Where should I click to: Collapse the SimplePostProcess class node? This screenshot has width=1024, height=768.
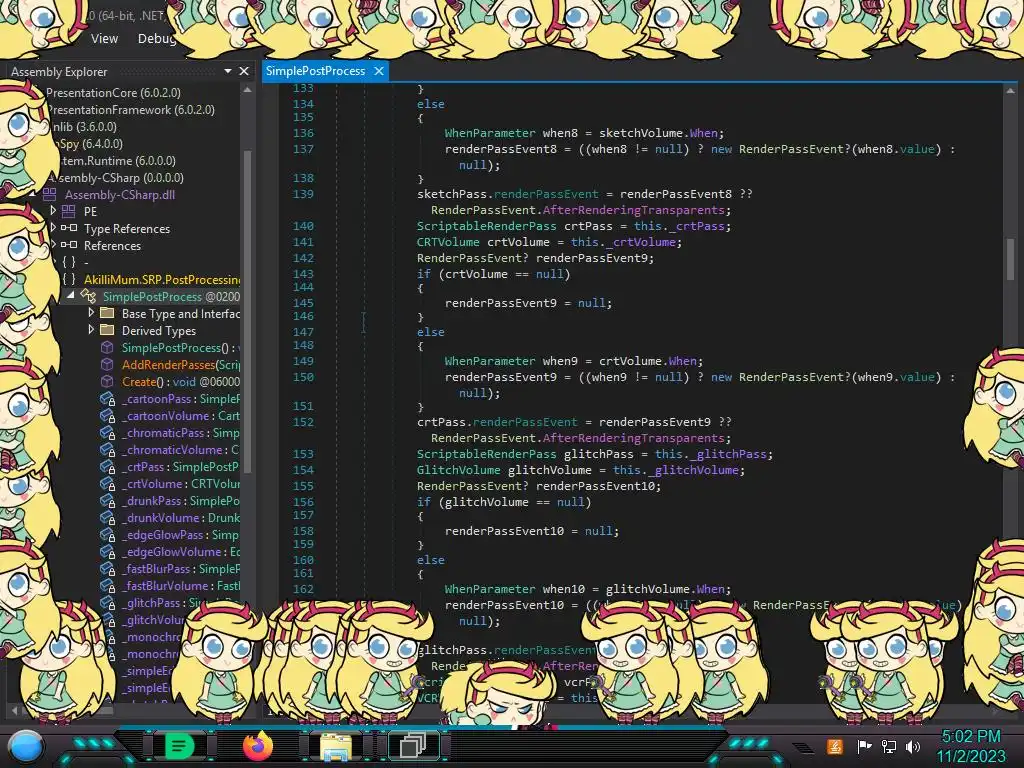[x=71, y=296]
